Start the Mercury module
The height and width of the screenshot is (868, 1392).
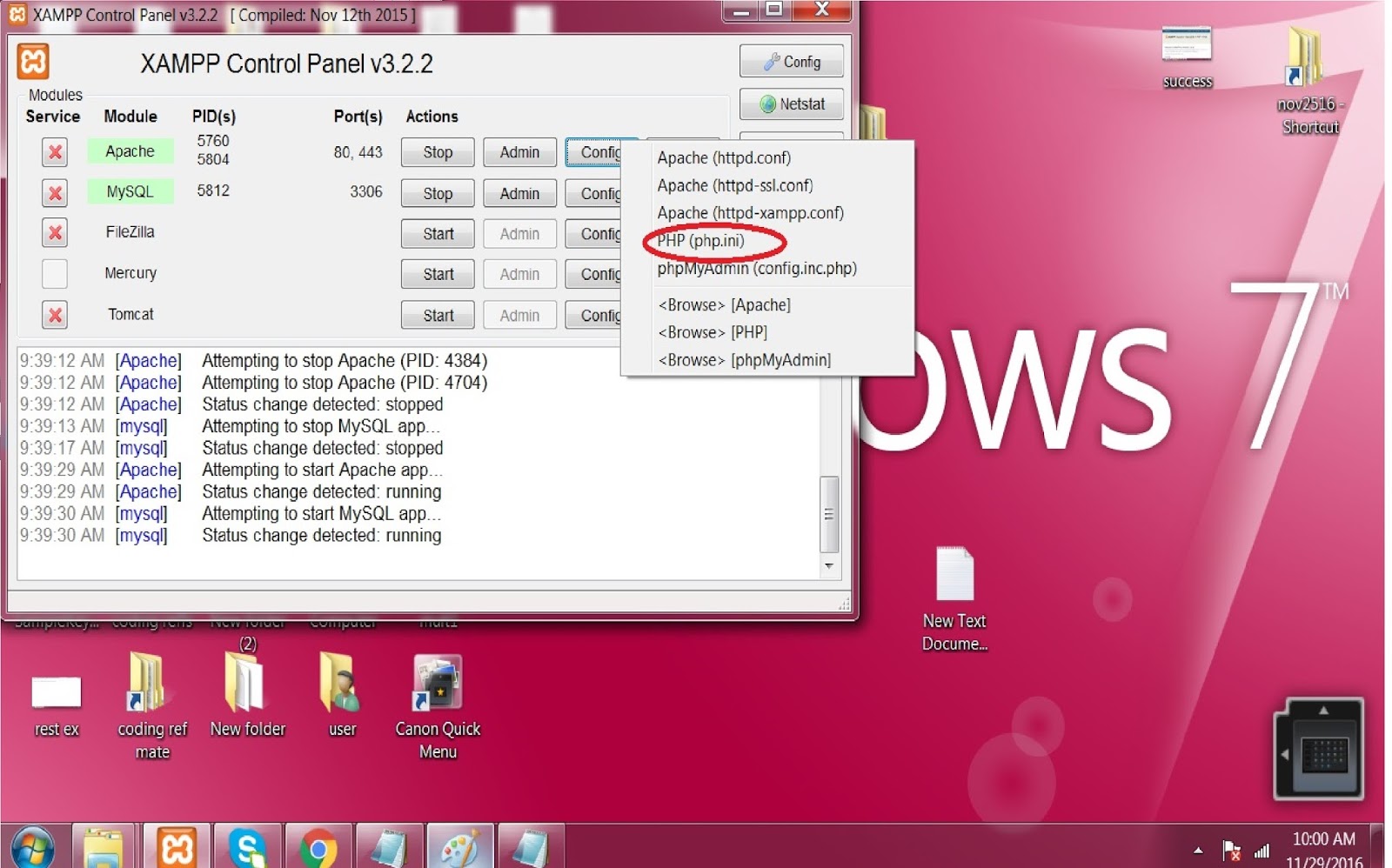tap(438, 274)
